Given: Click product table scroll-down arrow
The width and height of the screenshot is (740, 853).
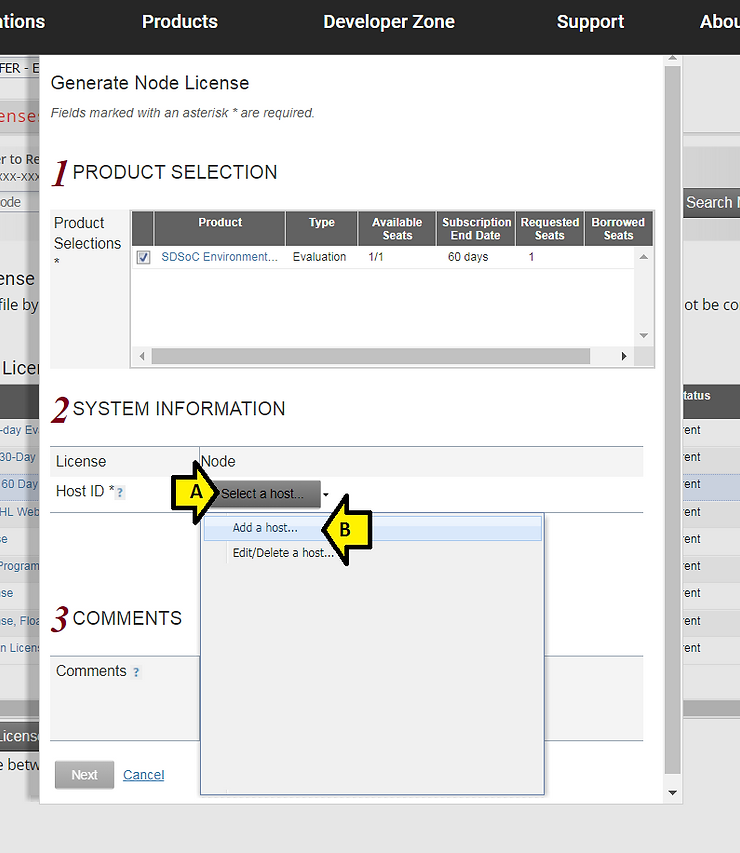Looking at the screenshot, I should tap(644, 336).
